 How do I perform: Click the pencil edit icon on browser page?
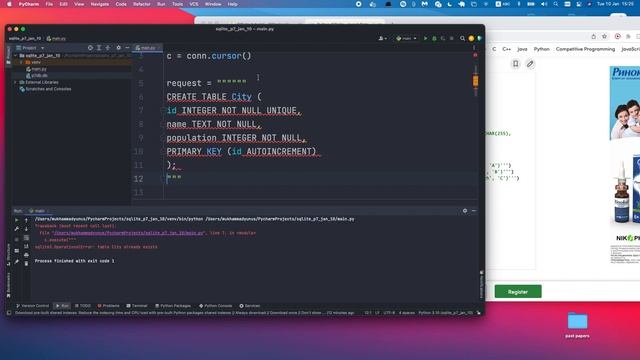point(530,64)
